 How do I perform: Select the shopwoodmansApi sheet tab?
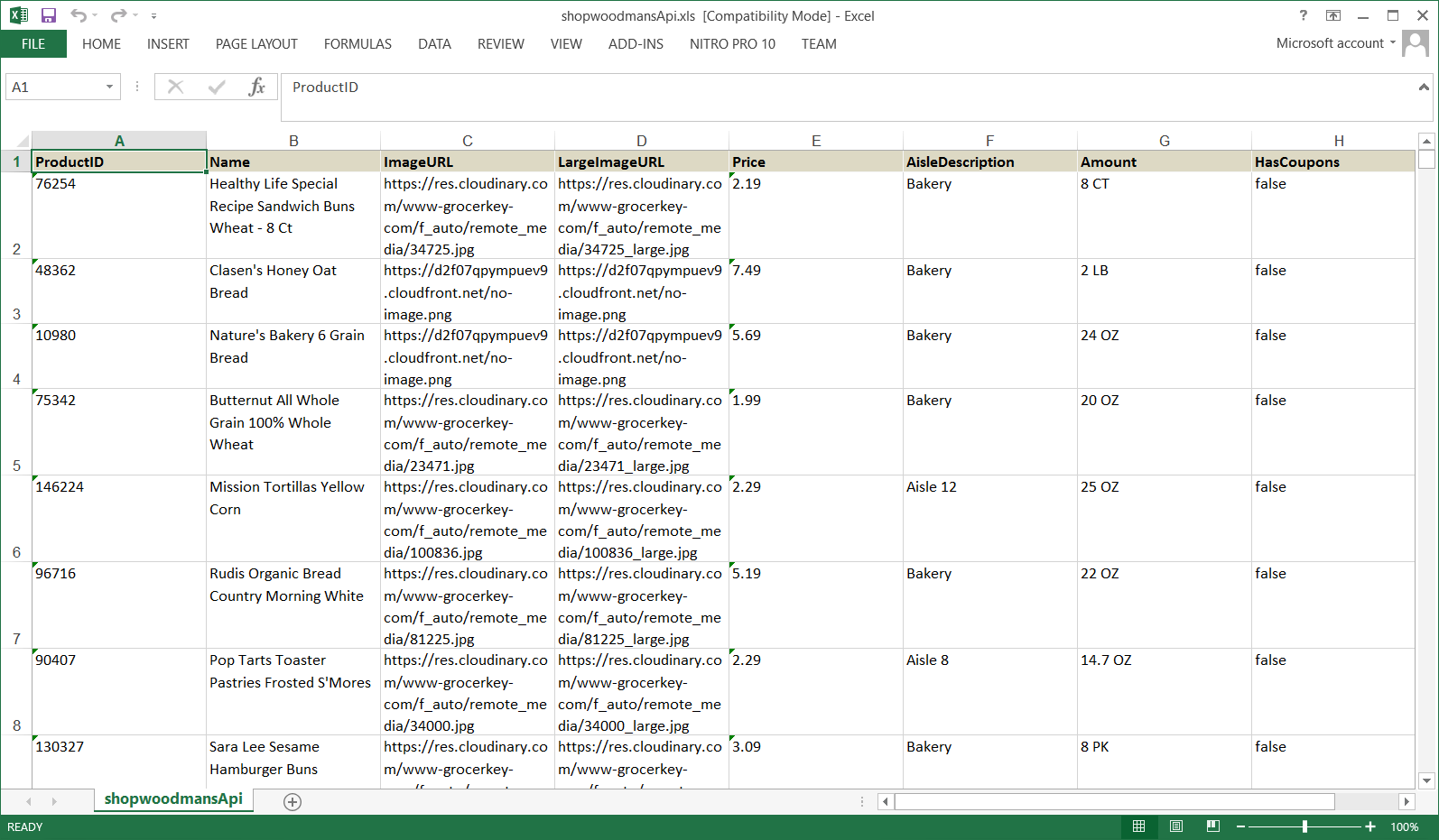(173, 798)
